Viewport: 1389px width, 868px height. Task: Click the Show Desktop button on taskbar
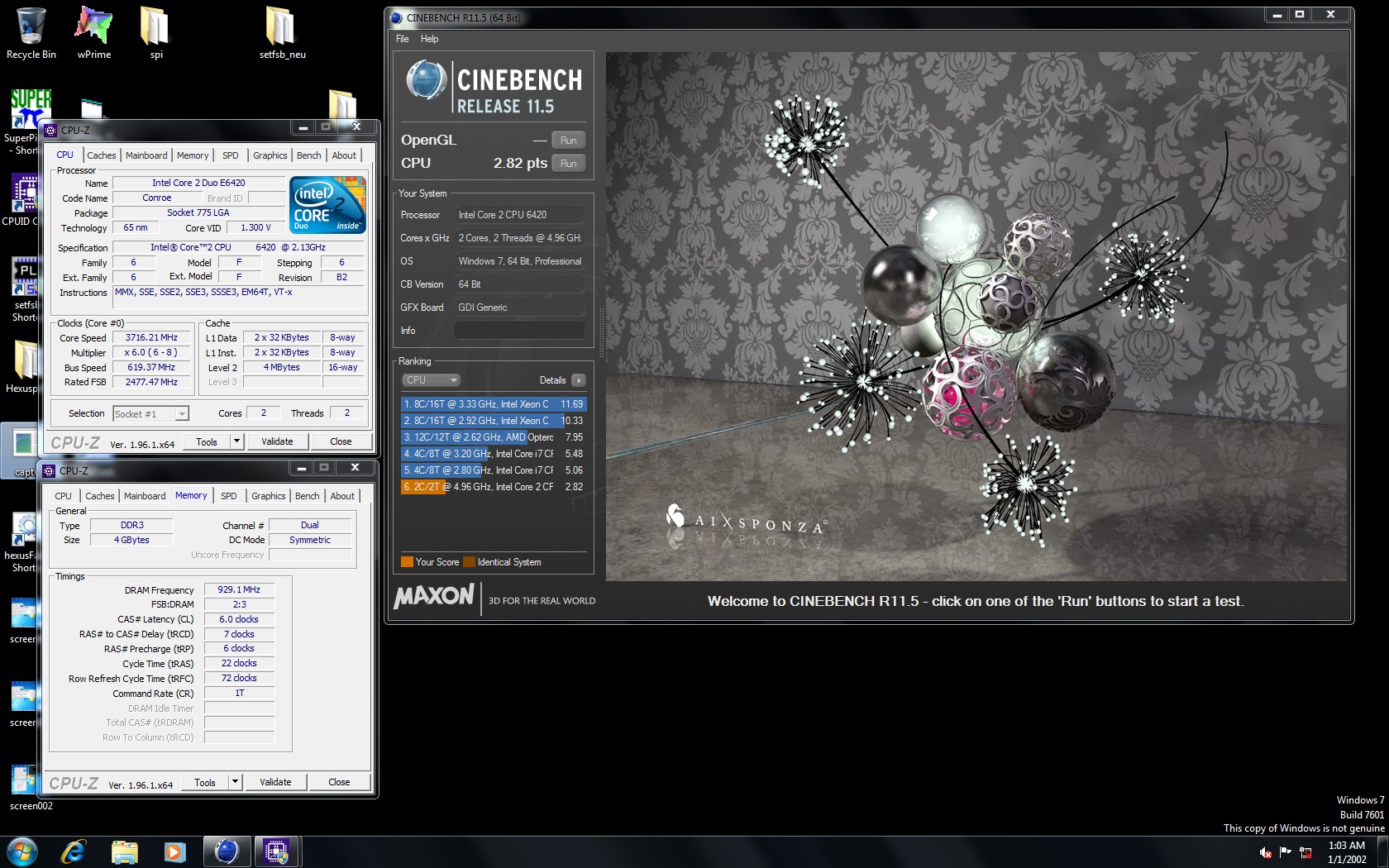pos(1383,851)
